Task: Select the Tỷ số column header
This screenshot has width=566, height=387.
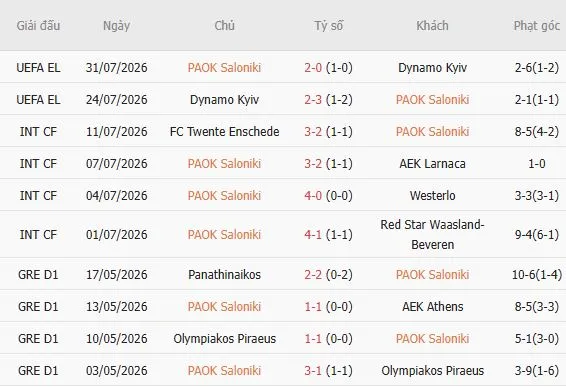Action: click(x=328, y=26)
